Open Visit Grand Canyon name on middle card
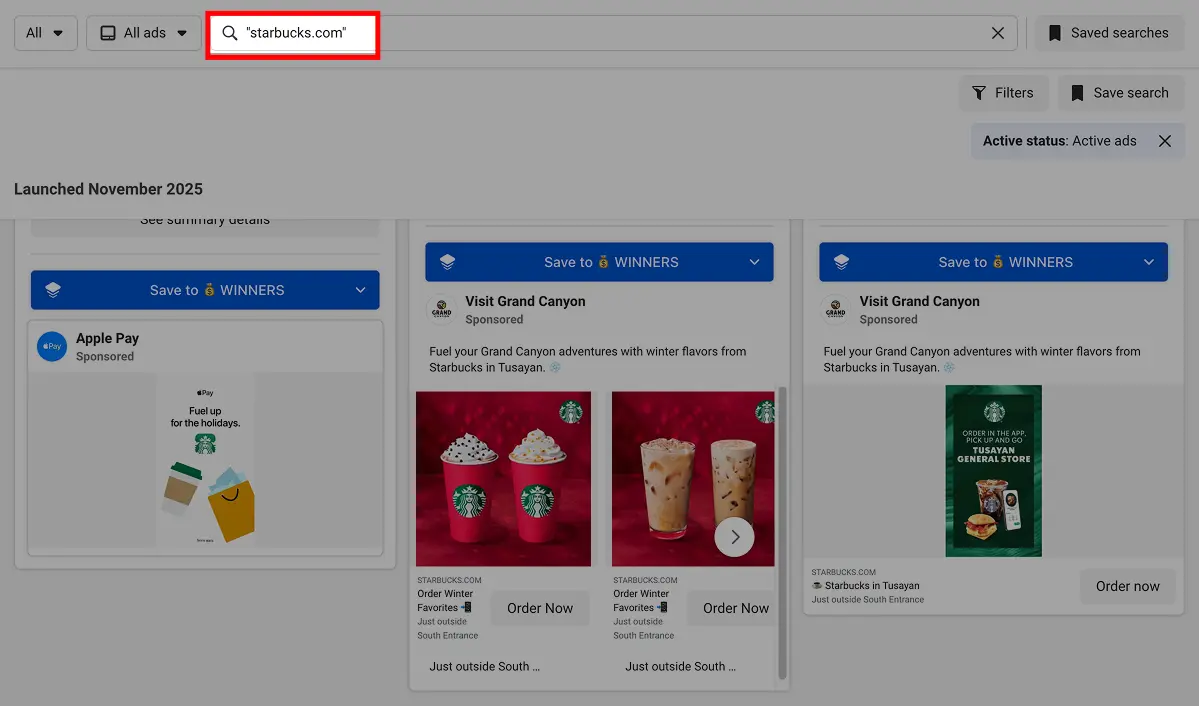 pyautogui.click(x=525, y=301)
